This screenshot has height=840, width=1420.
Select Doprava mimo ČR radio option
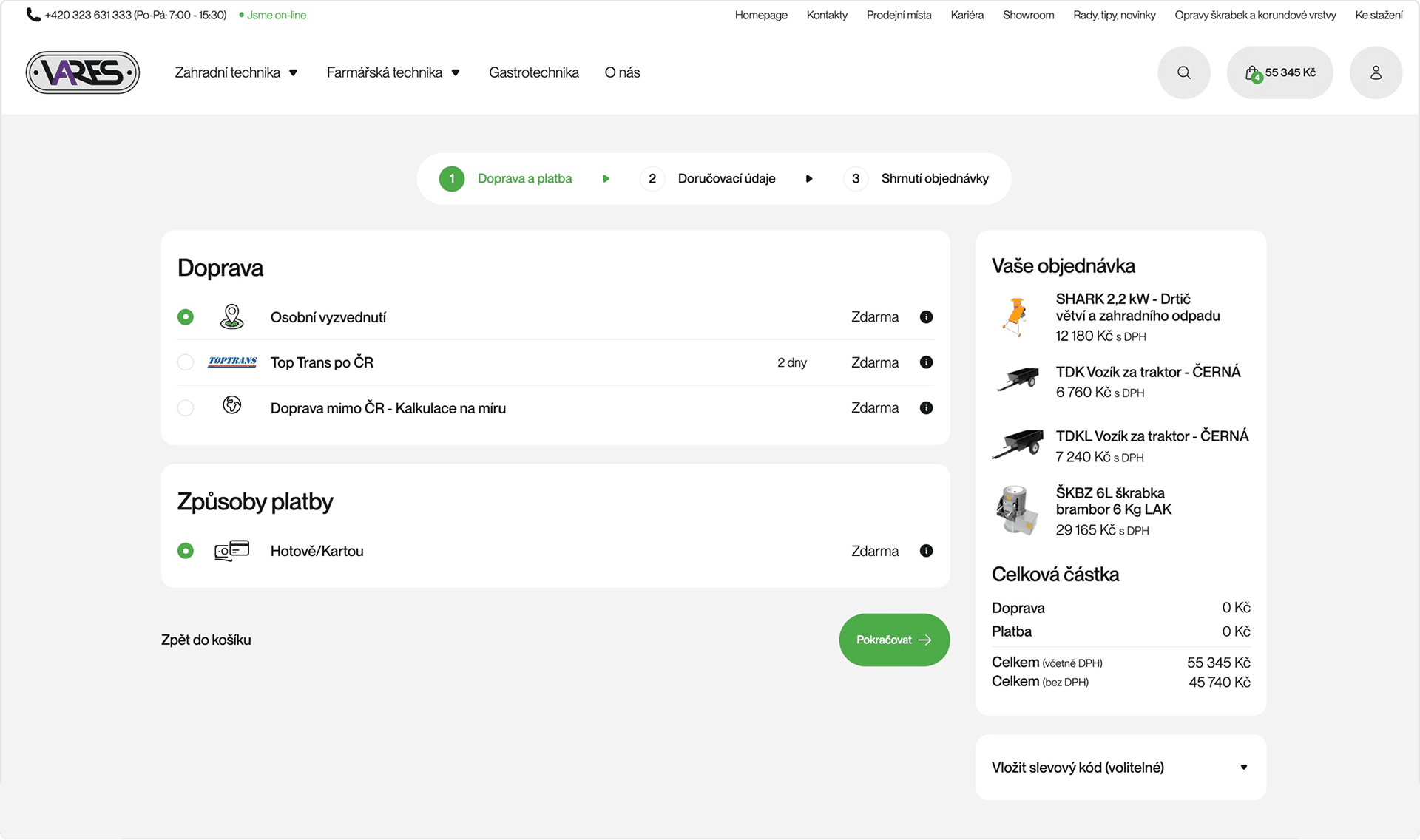tap(186, 408)
